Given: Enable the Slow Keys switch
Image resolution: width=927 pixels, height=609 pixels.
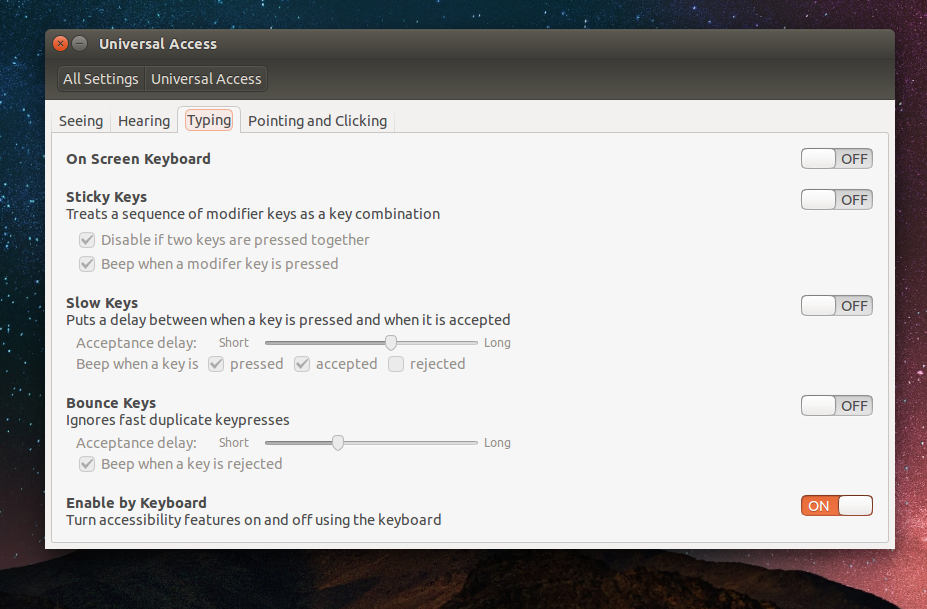Looking at the screenshot, I should point(837,306).
